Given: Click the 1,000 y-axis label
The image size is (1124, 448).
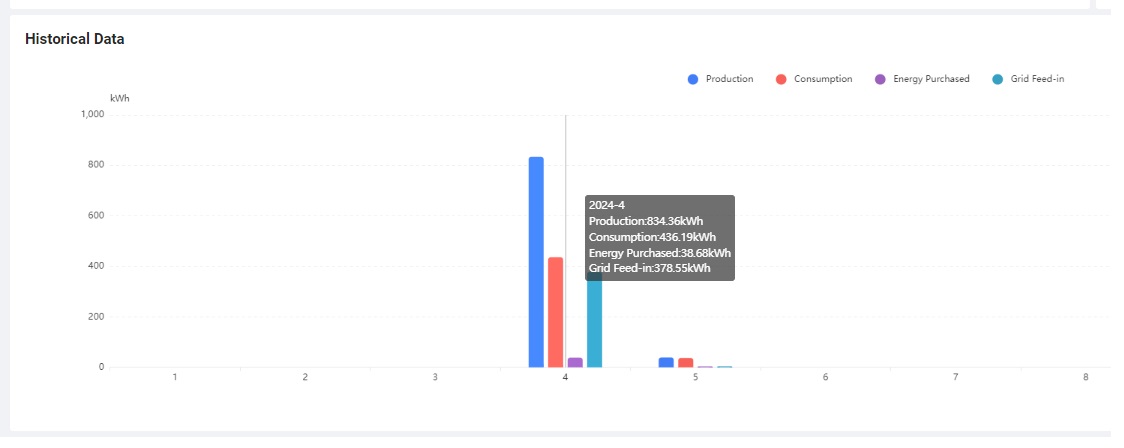Looking at the screenshot, I should coord(93,115).
